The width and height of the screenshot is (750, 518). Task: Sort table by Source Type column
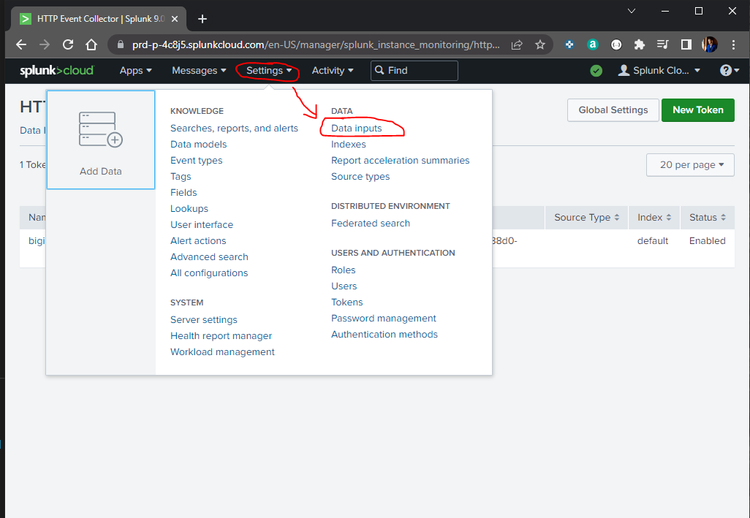[587, 217]
